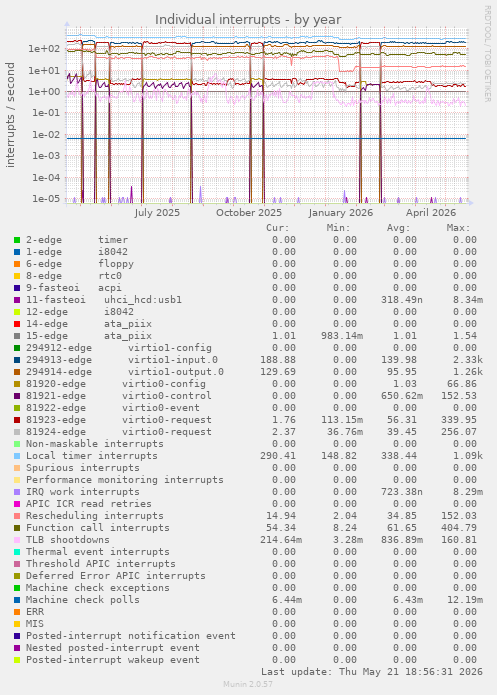Click the 'interrupts / second' axis label
The height and width of the screenshot is (695, 497).
coord(10,115)
